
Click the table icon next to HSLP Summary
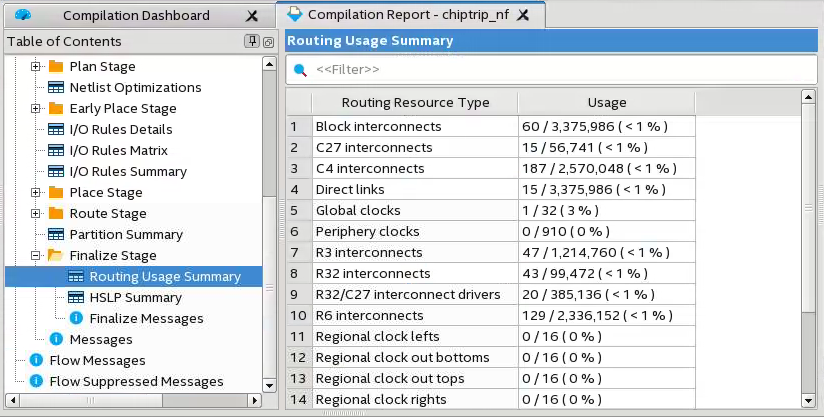pyautogui.click(x=76, y=297)
